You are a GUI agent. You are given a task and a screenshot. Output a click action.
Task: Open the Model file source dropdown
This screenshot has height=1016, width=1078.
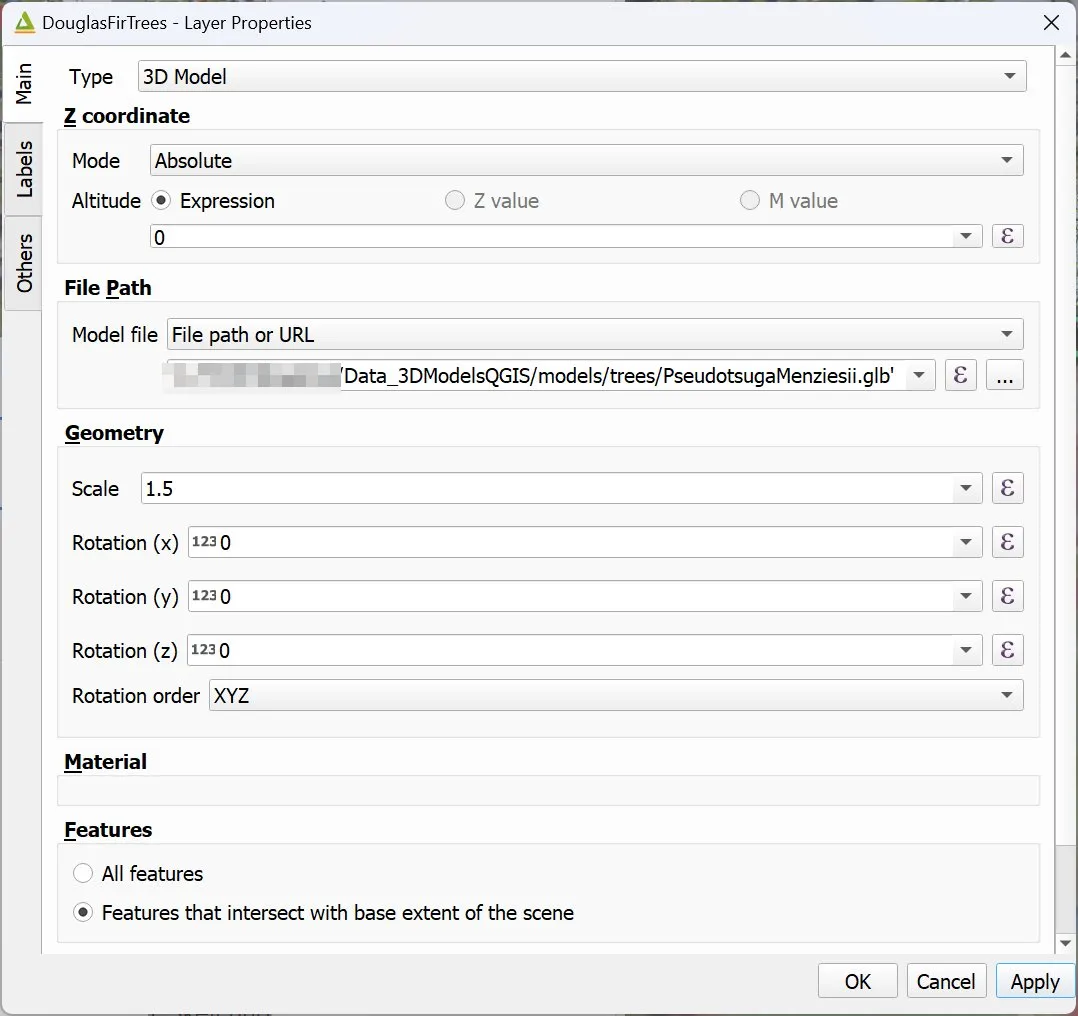tap(595, 335)
